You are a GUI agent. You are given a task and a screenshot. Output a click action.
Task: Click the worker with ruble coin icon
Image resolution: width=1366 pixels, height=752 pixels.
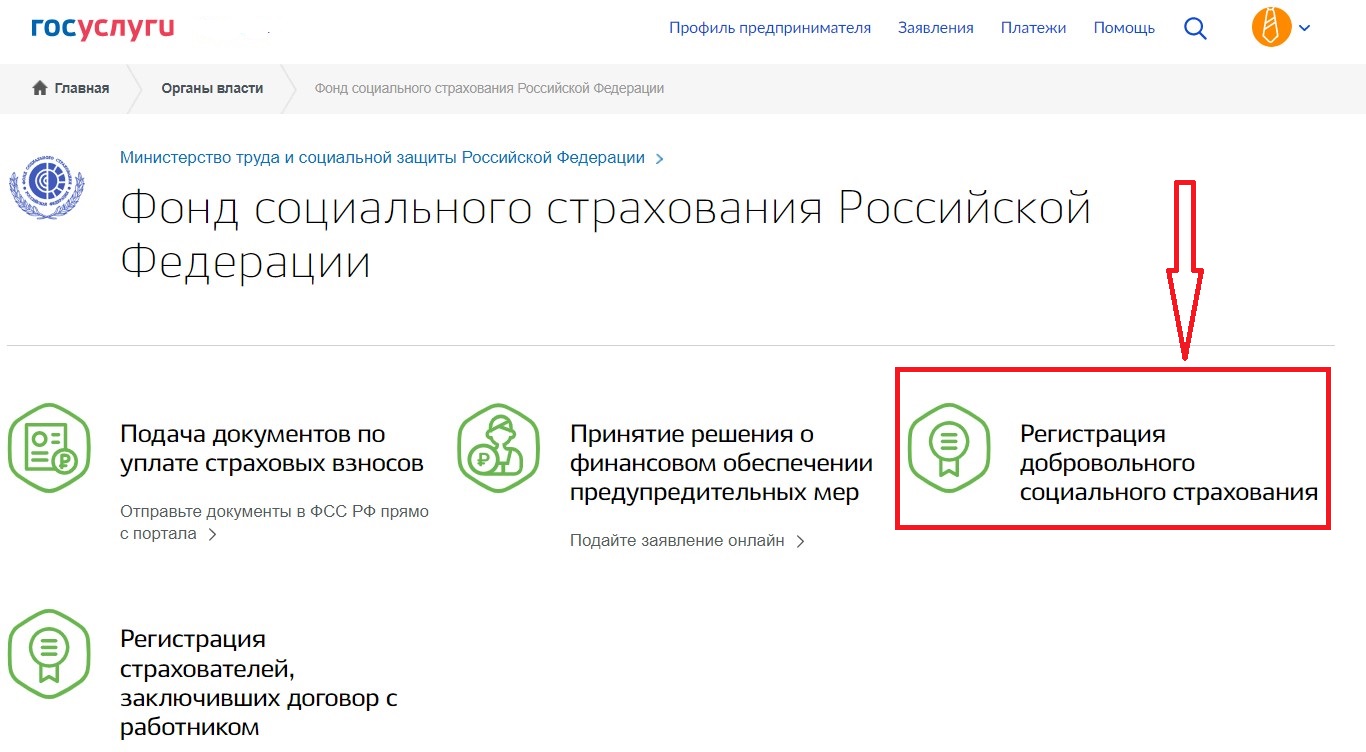(x=498, y=448)
